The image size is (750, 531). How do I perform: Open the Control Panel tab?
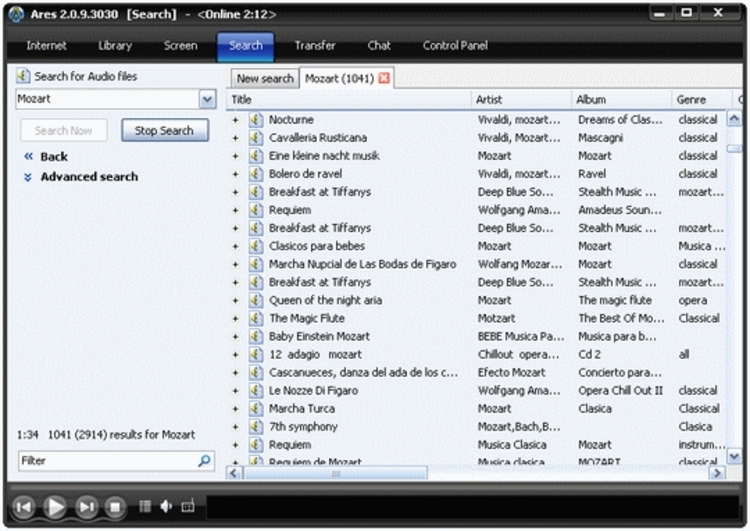point(455,46)
